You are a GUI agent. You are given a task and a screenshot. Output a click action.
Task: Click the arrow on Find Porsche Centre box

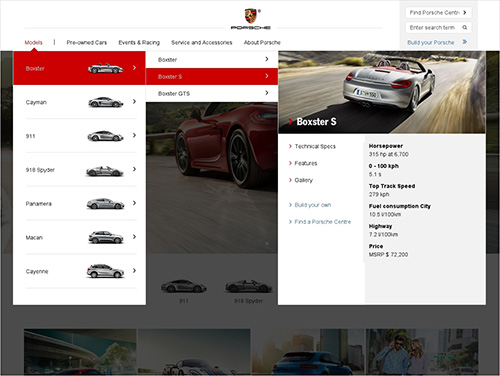coord(465,12)
